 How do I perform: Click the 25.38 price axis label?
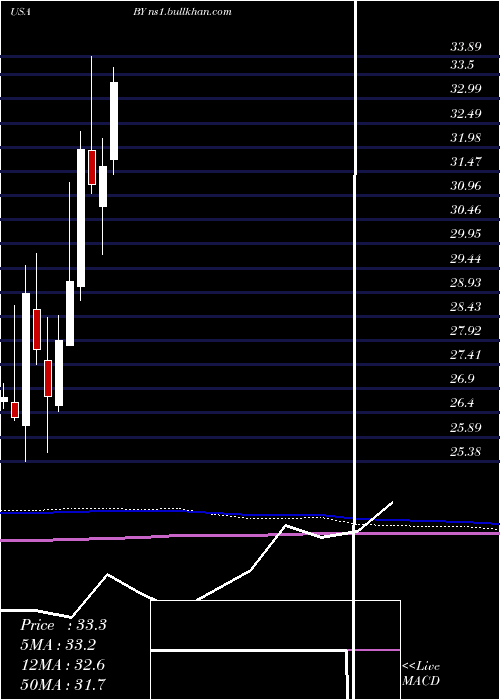pyautogui.click(x=466, y=452)
